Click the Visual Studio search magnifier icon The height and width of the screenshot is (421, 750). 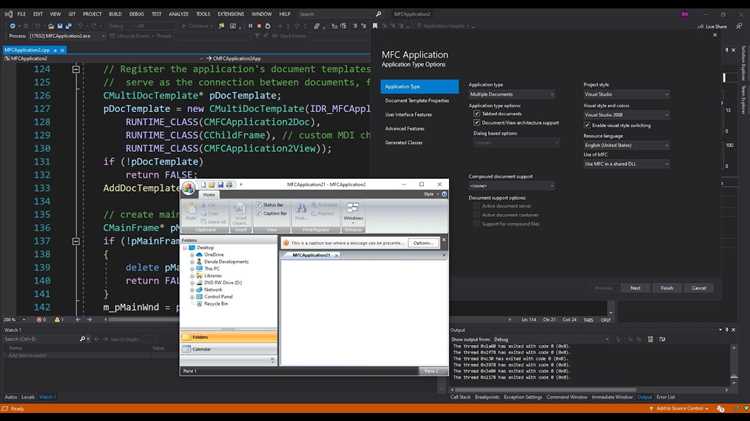[x=378, y=14]
